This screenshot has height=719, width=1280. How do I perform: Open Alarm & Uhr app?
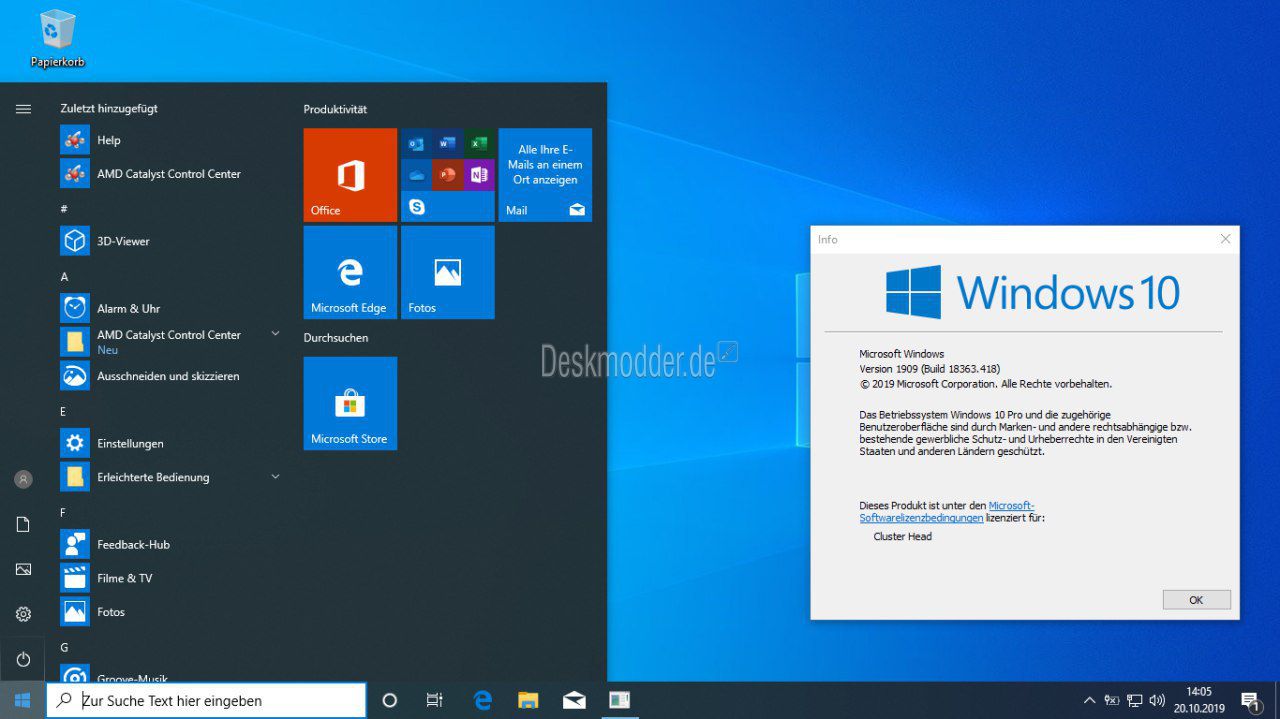[x=170, y=308]
